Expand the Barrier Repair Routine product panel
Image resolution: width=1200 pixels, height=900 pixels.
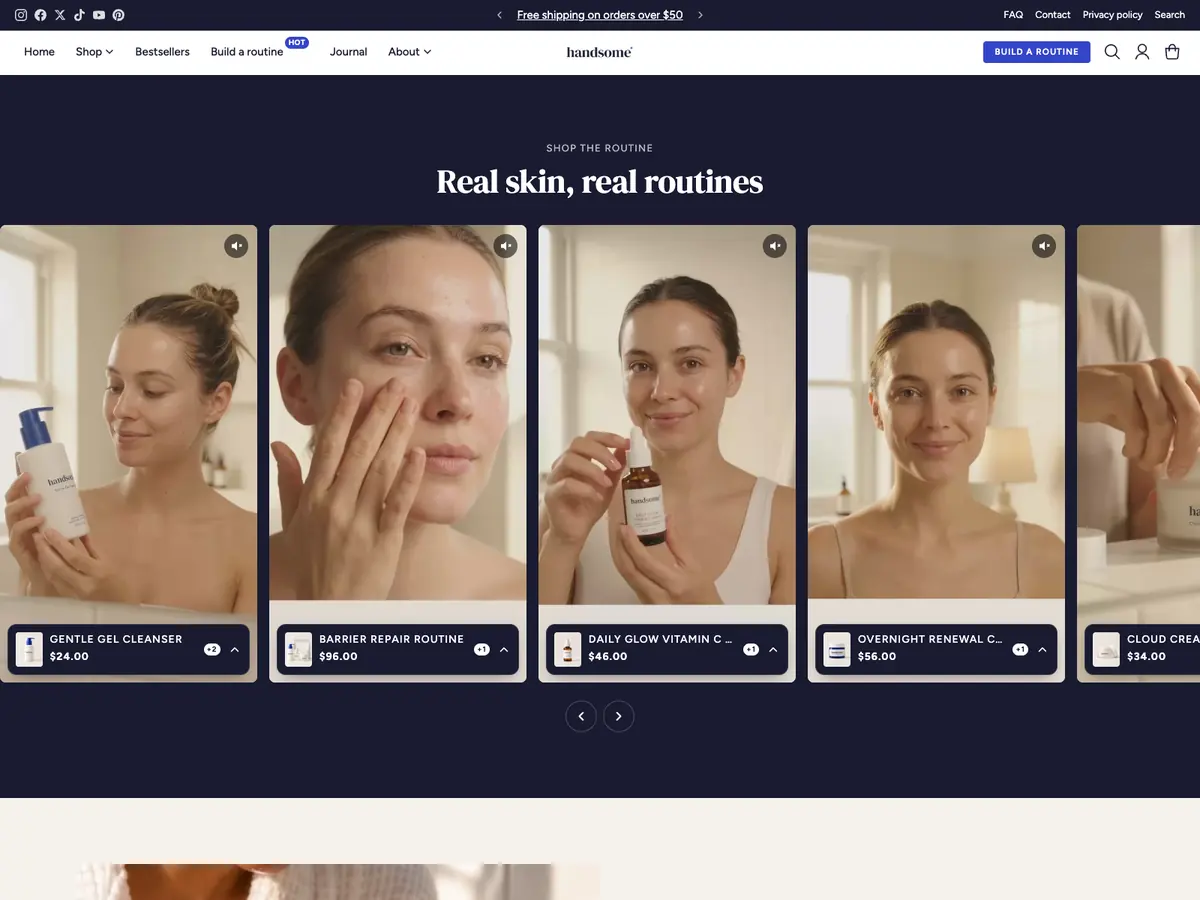(504, 649)
